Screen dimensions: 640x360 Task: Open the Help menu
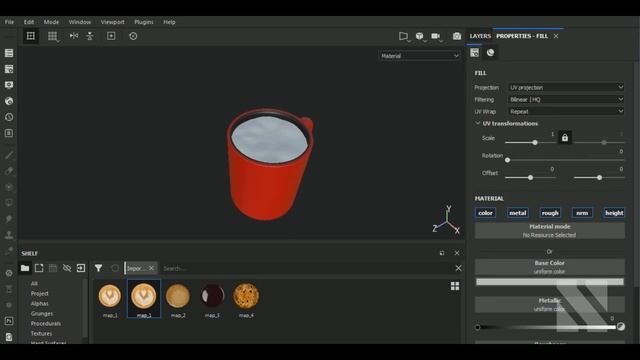pyautogui.click(x=169, y=22)
